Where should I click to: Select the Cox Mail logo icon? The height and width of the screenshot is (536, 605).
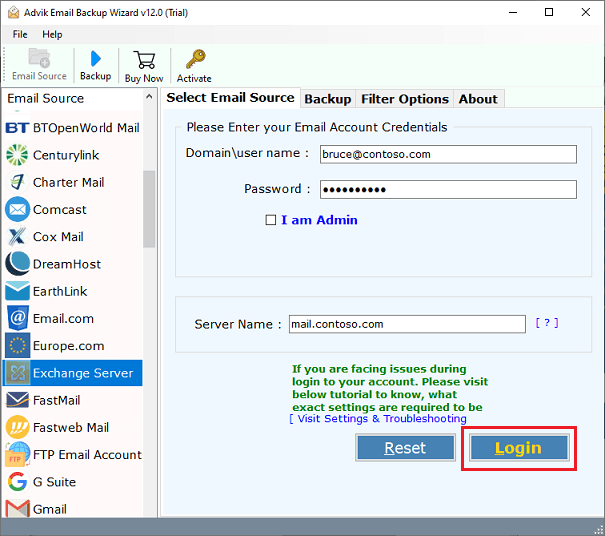coord(17,237)
